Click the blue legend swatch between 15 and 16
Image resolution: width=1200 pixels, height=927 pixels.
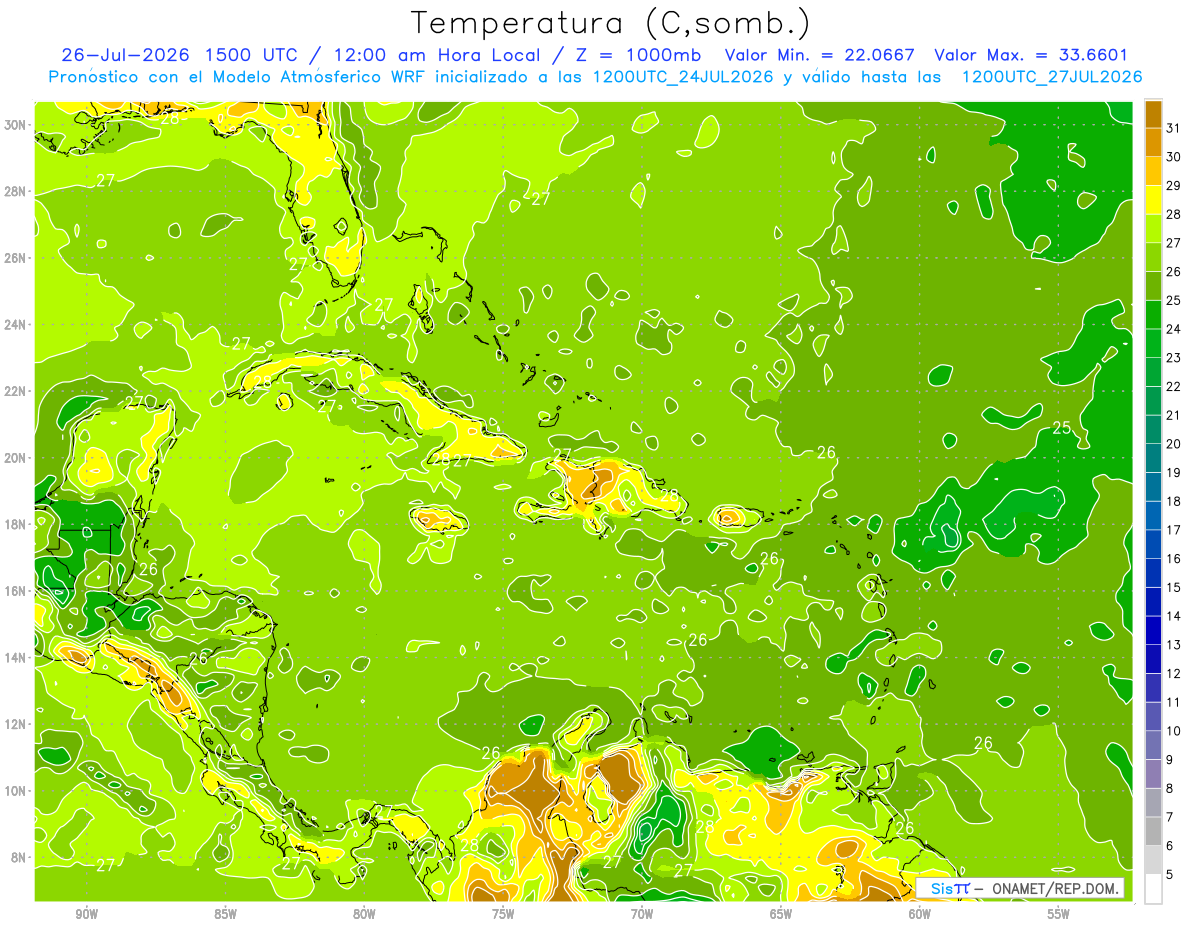(1153, 572)
